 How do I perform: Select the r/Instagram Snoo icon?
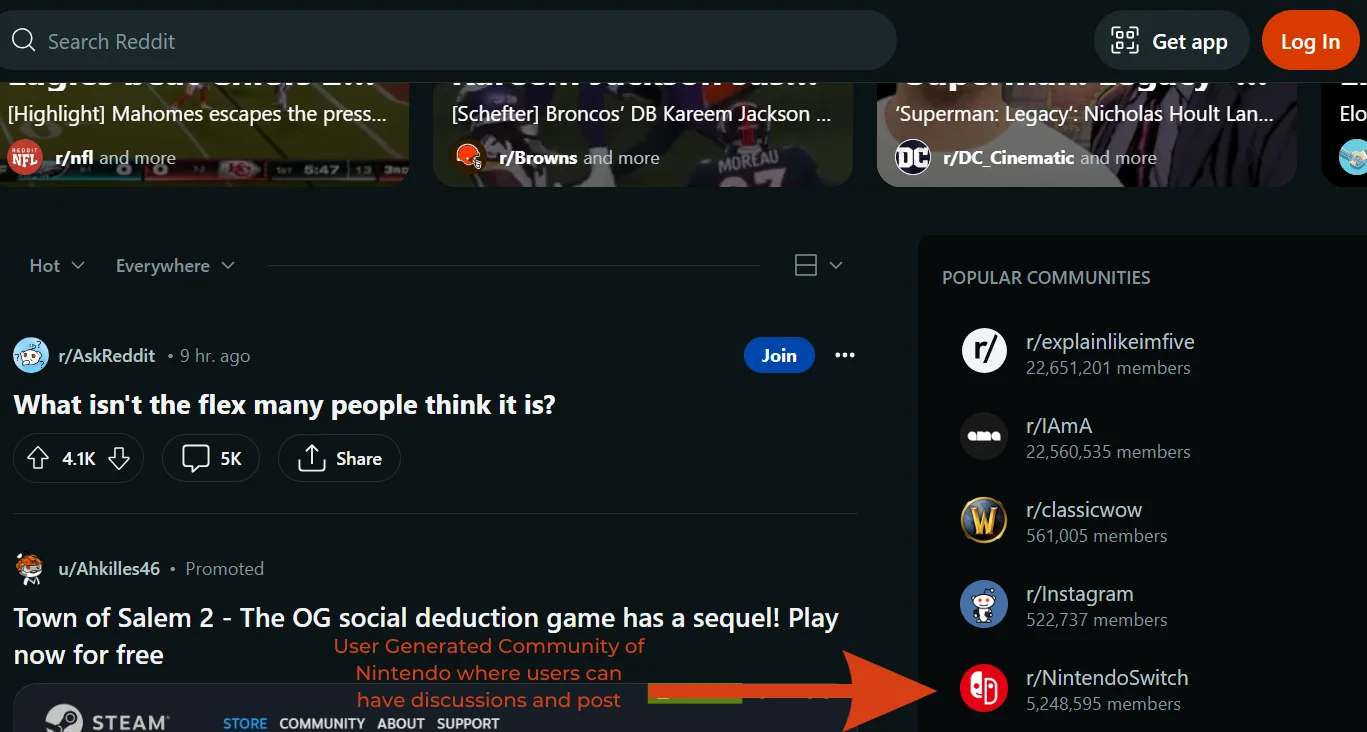(983, 604)
